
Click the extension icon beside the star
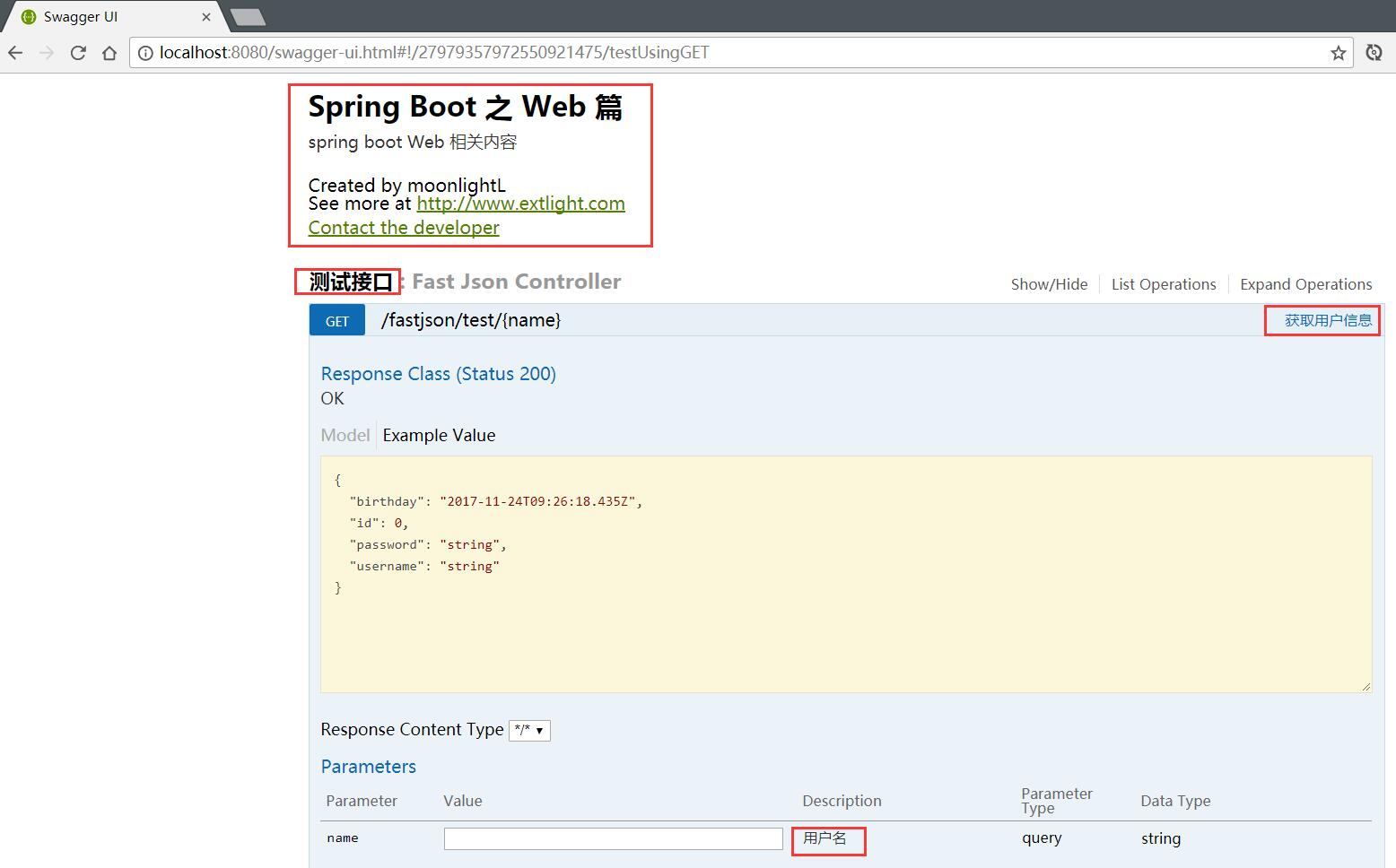(x=1374, y=53)
